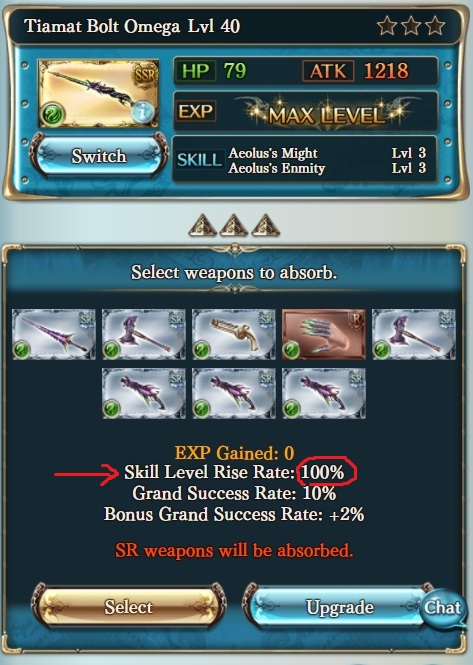Open the weapon info icon
Image resolution: width=473 pixels, height=665 pixels.
(x=142, y=112)
